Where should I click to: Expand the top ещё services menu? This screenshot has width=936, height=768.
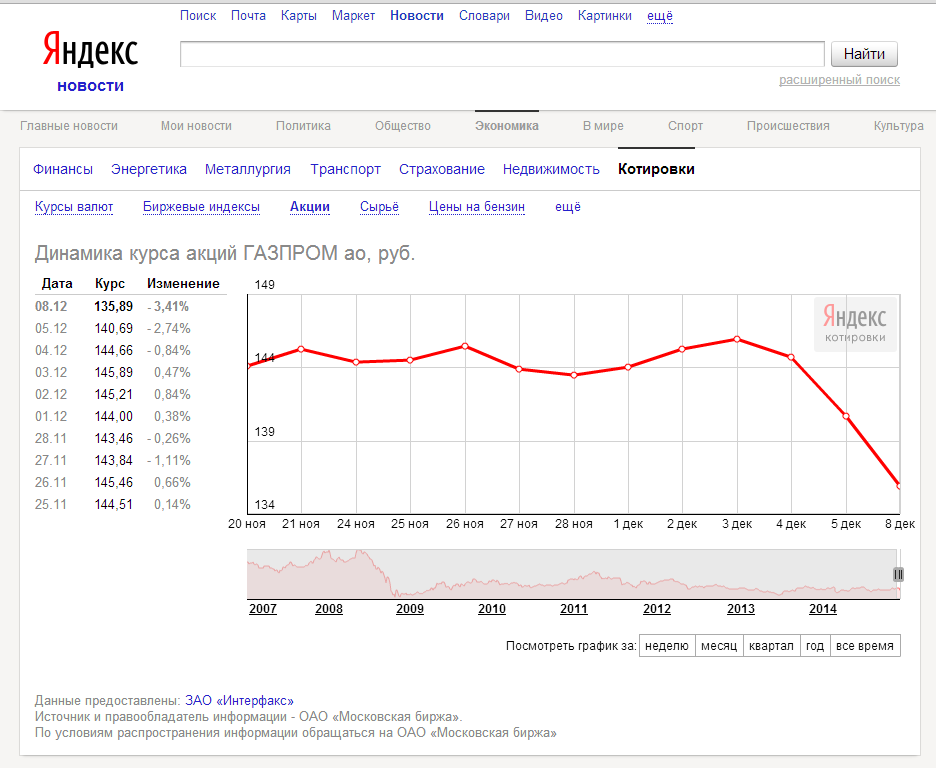[x=660, y=16]
